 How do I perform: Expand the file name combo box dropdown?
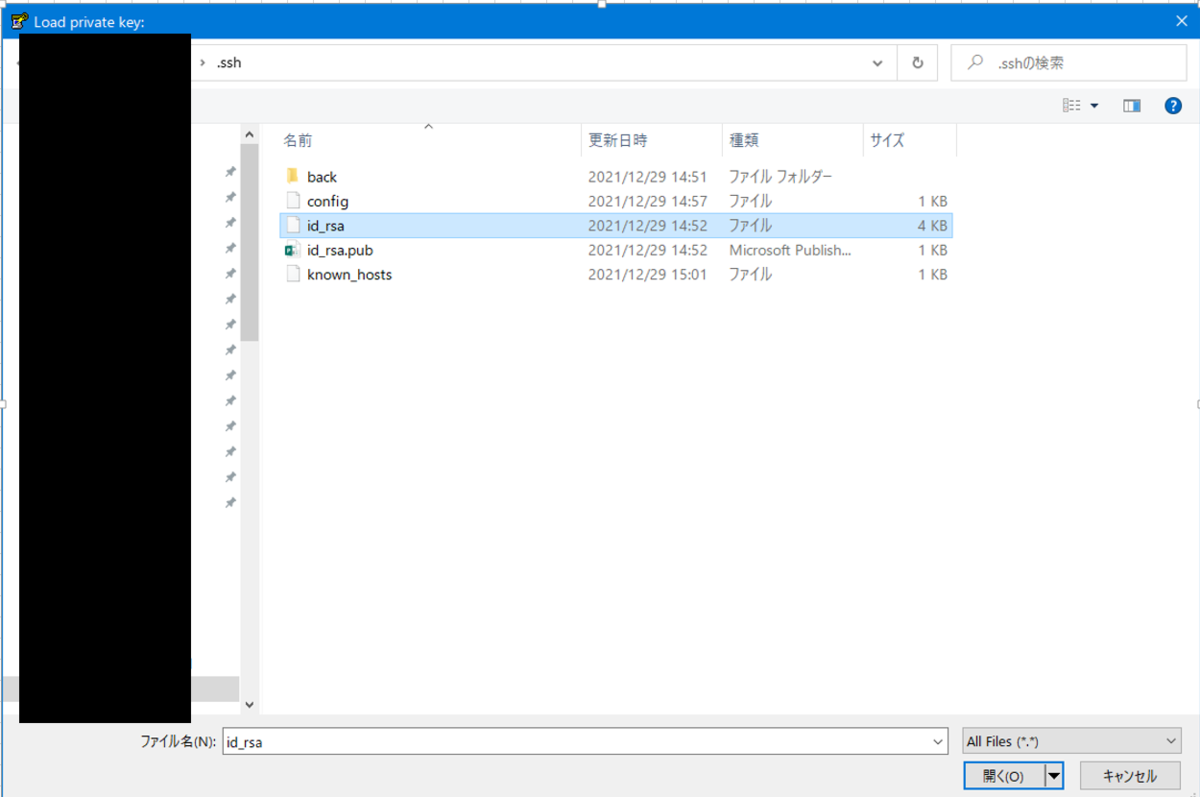(x=936, y=741)
